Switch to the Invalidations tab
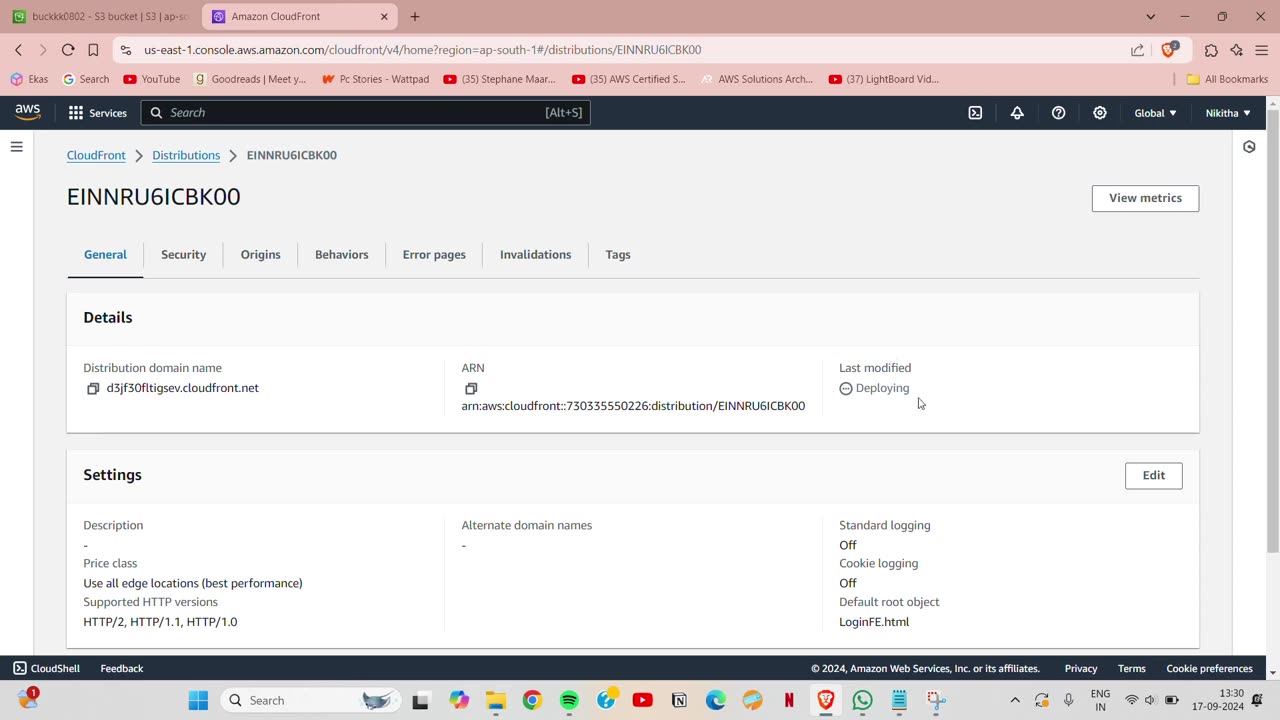 click(535, 255)
